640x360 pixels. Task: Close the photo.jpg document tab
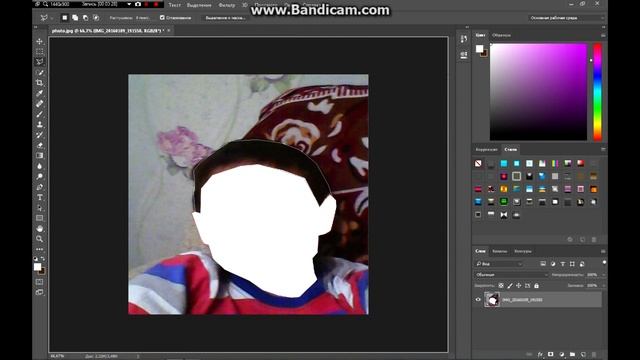coord(169,31)
